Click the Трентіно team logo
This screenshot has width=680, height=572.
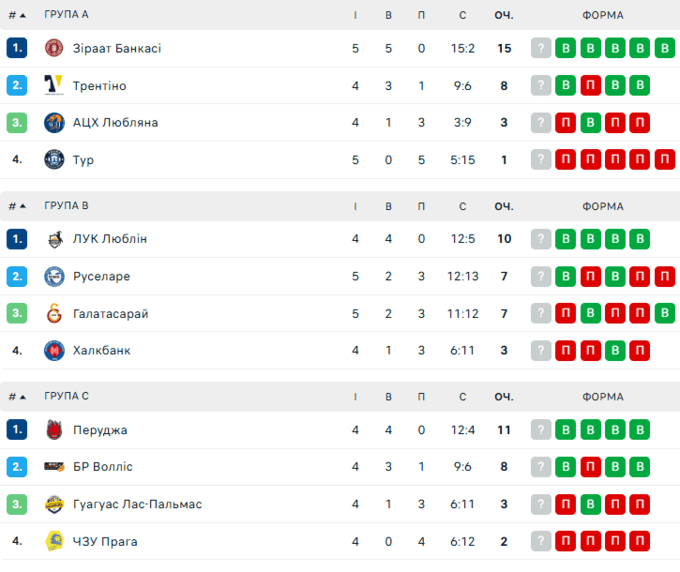54,85
